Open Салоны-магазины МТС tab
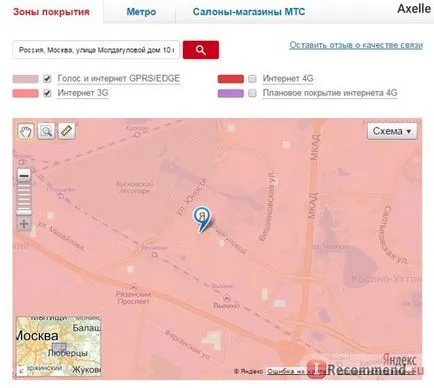This screenshot has width=434, height=388. click(249, 12)
